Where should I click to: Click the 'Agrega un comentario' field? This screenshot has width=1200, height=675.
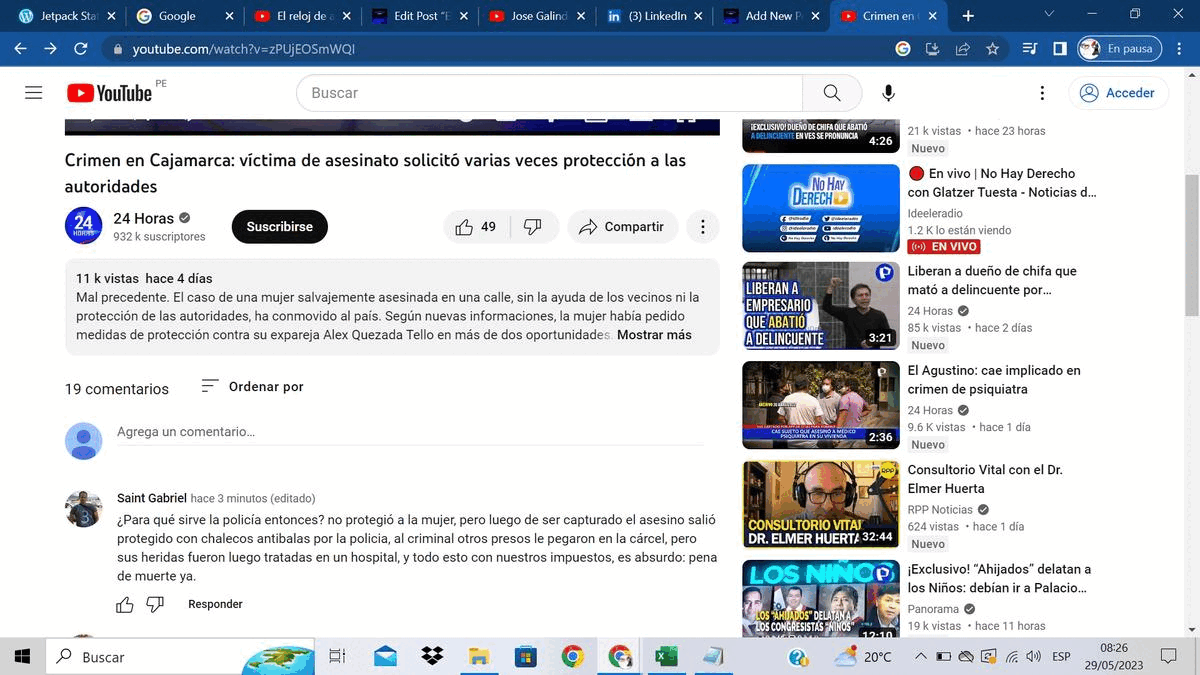click(300, 432)
